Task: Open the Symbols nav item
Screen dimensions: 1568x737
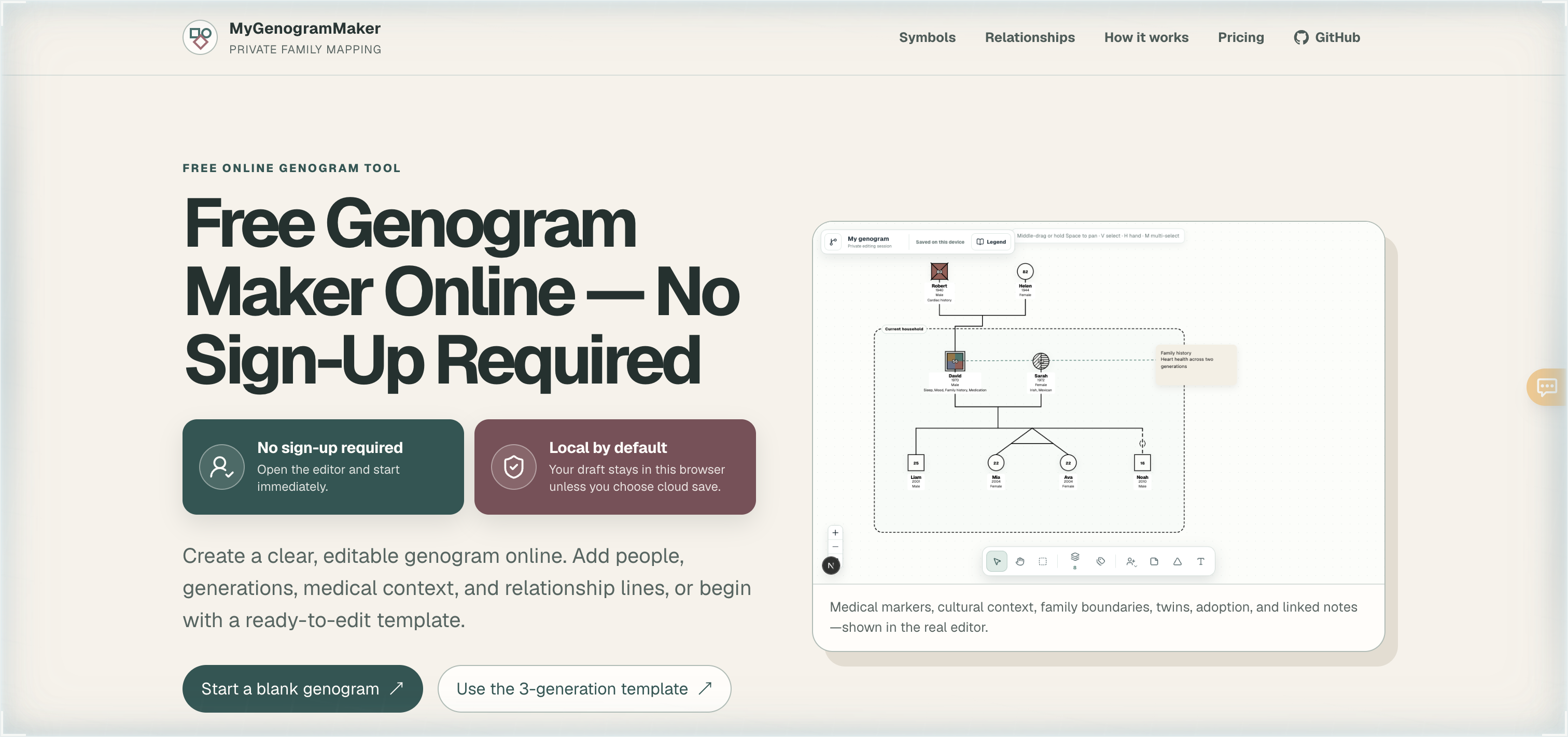Action: tap(927, 37)
